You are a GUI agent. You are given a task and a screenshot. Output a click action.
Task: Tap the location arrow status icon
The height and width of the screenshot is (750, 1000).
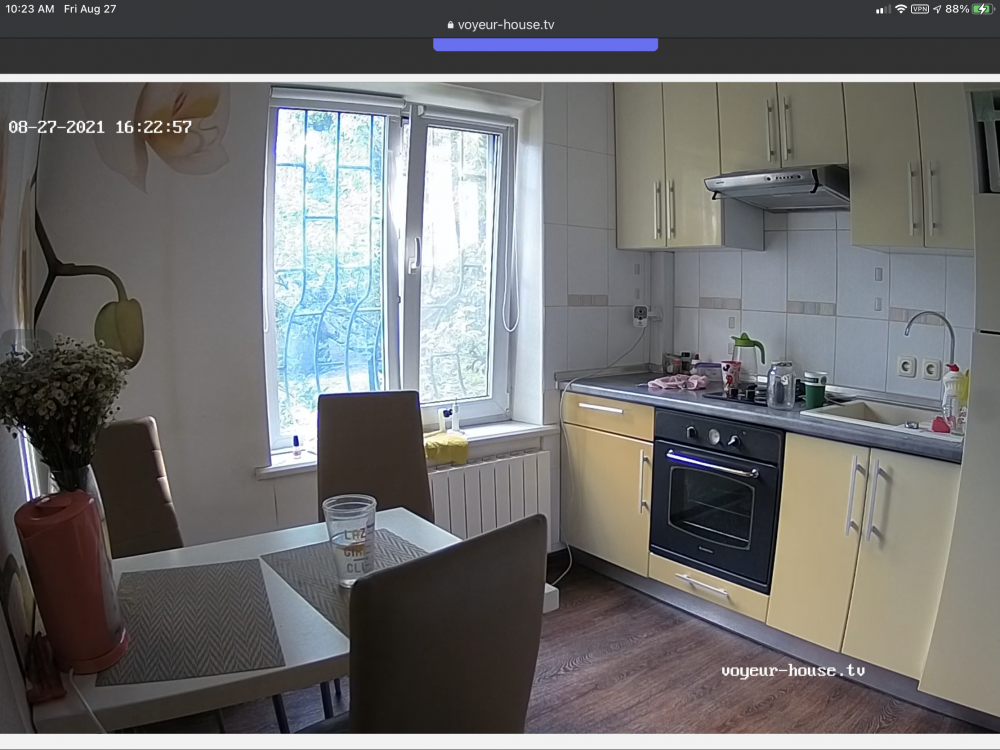(937, 9)
